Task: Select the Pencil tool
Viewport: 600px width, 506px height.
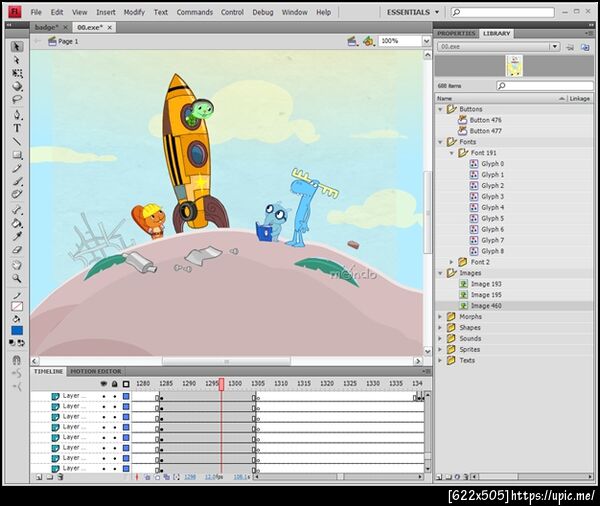Action: [16, 168]
